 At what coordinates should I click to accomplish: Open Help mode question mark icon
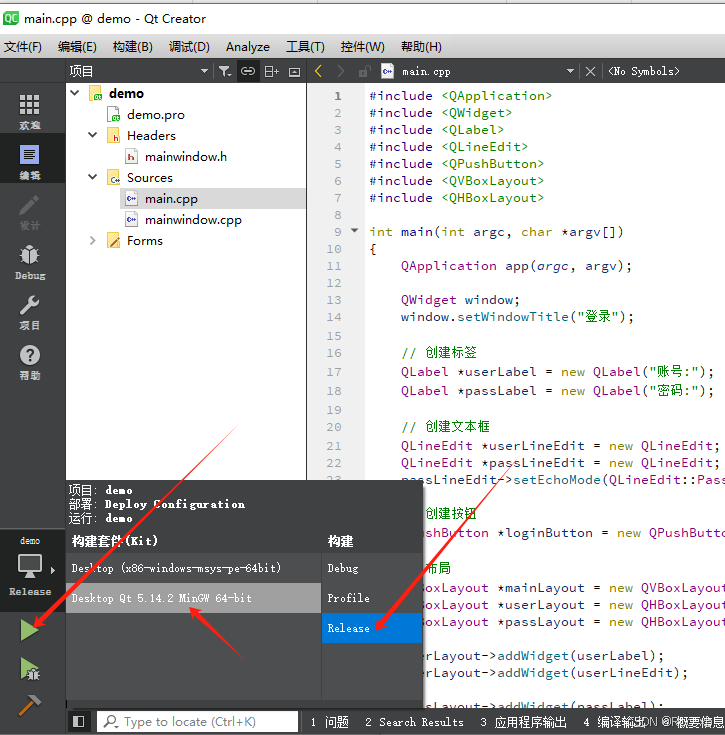[29, 355]
